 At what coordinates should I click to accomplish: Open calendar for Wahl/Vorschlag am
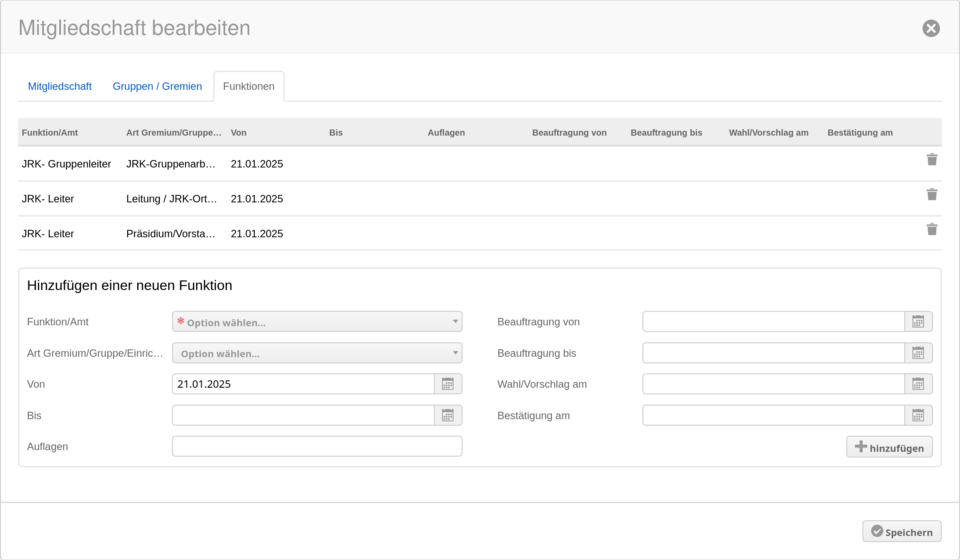(918, 384)
